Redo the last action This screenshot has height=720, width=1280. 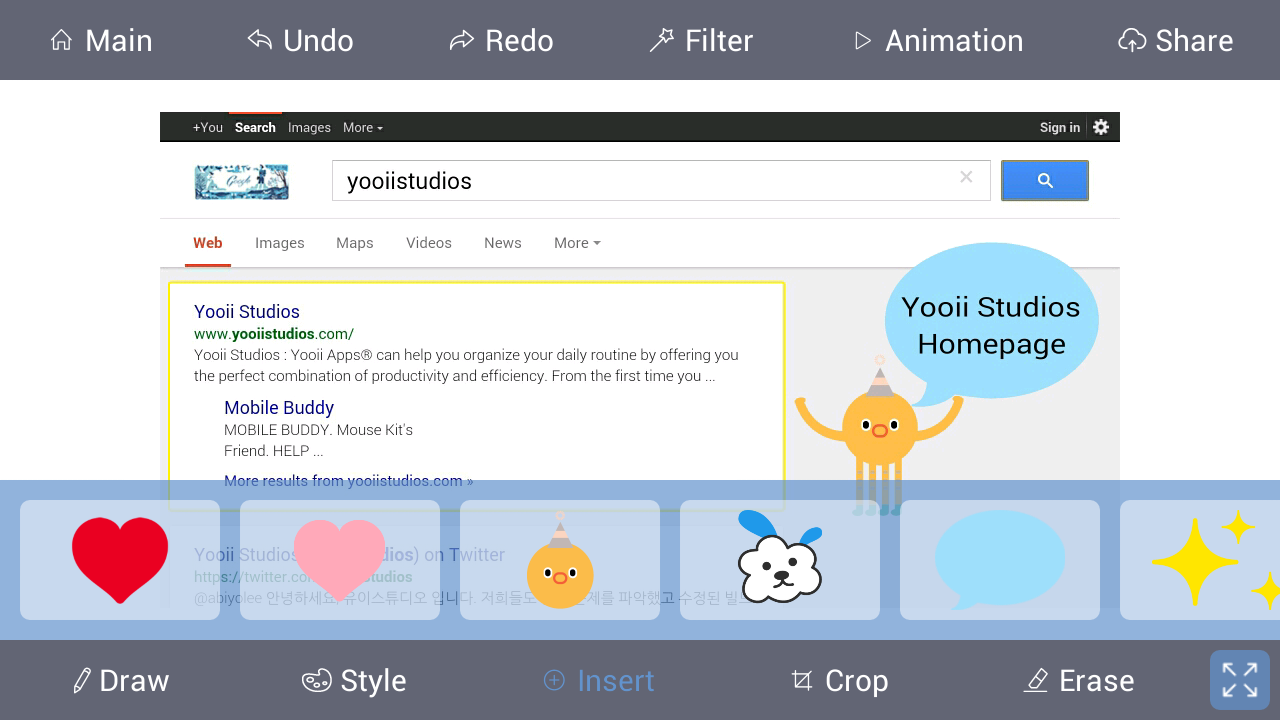tap(501, 40)
